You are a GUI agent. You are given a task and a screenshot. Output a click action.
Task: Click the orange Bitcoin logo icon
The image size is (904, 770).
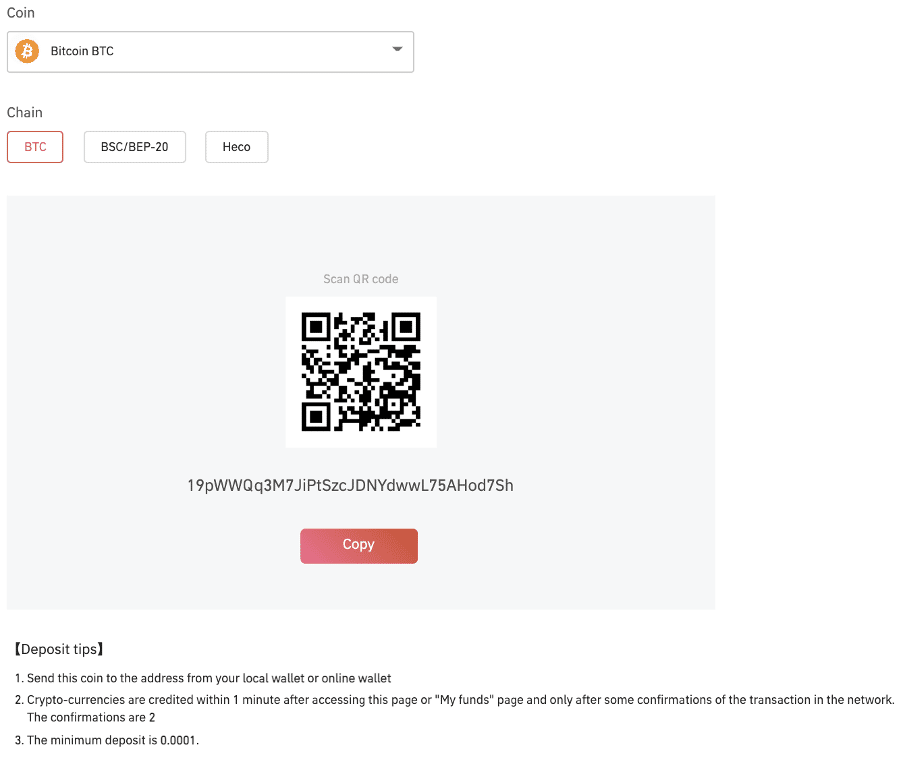coord(27,51)
